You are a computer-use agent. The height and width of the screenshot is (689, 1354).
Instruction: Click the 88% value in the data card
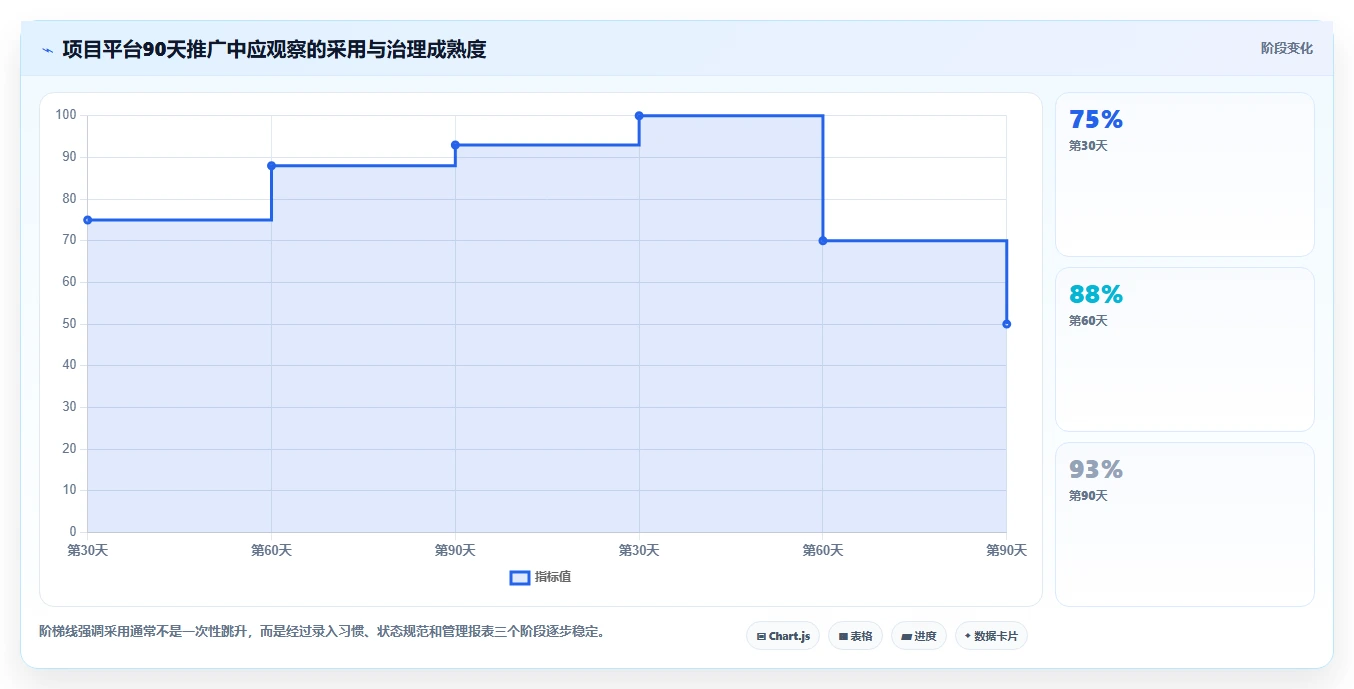click(x=1096, y=295)
